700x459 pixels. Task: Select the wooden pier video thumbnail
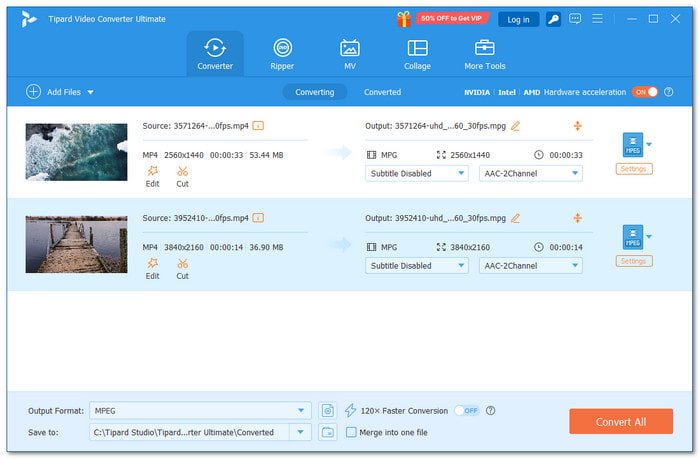pos(76,245)
